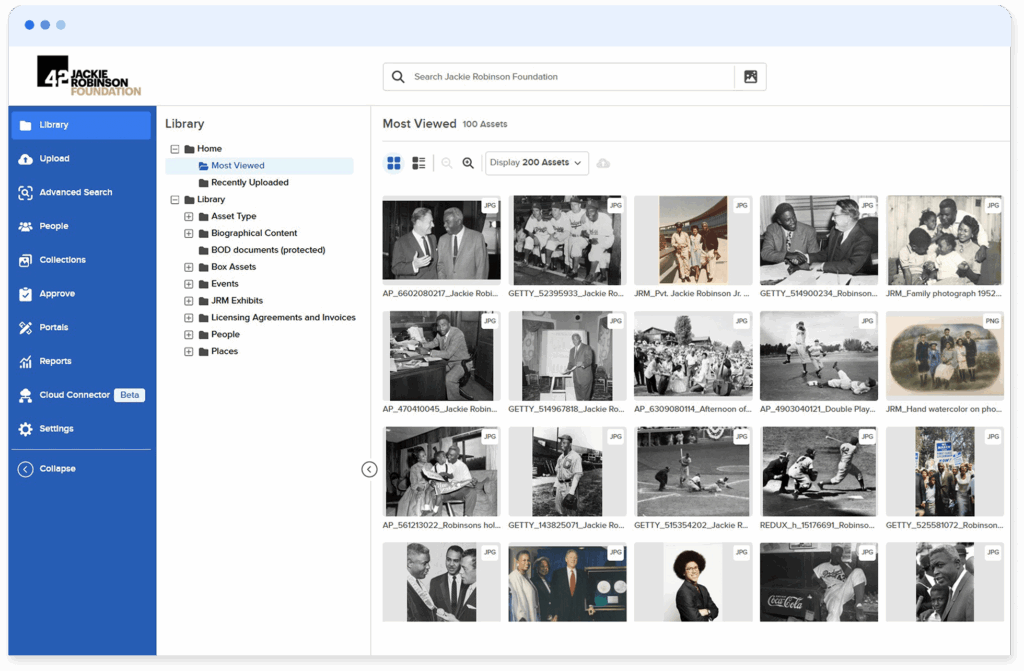Click the zoom in thumbnails icon
Screen dimensions: 1024x671
[x=468, y=163]
